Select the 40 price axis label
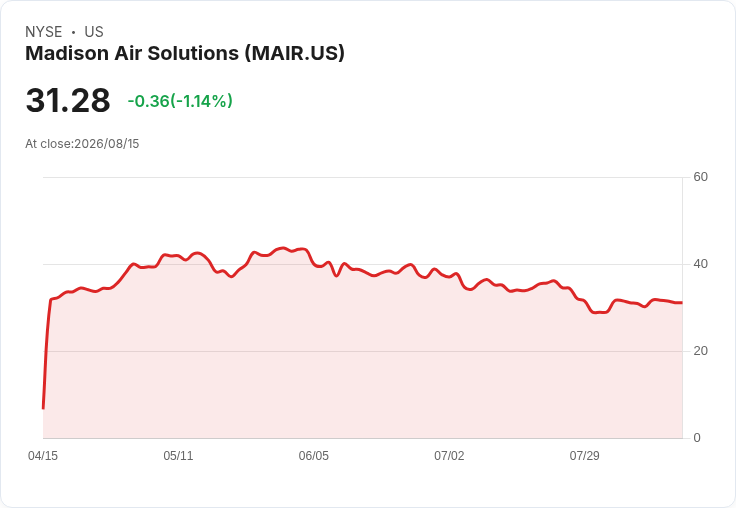Screen dimensions: 736x508 pos(700,264)
